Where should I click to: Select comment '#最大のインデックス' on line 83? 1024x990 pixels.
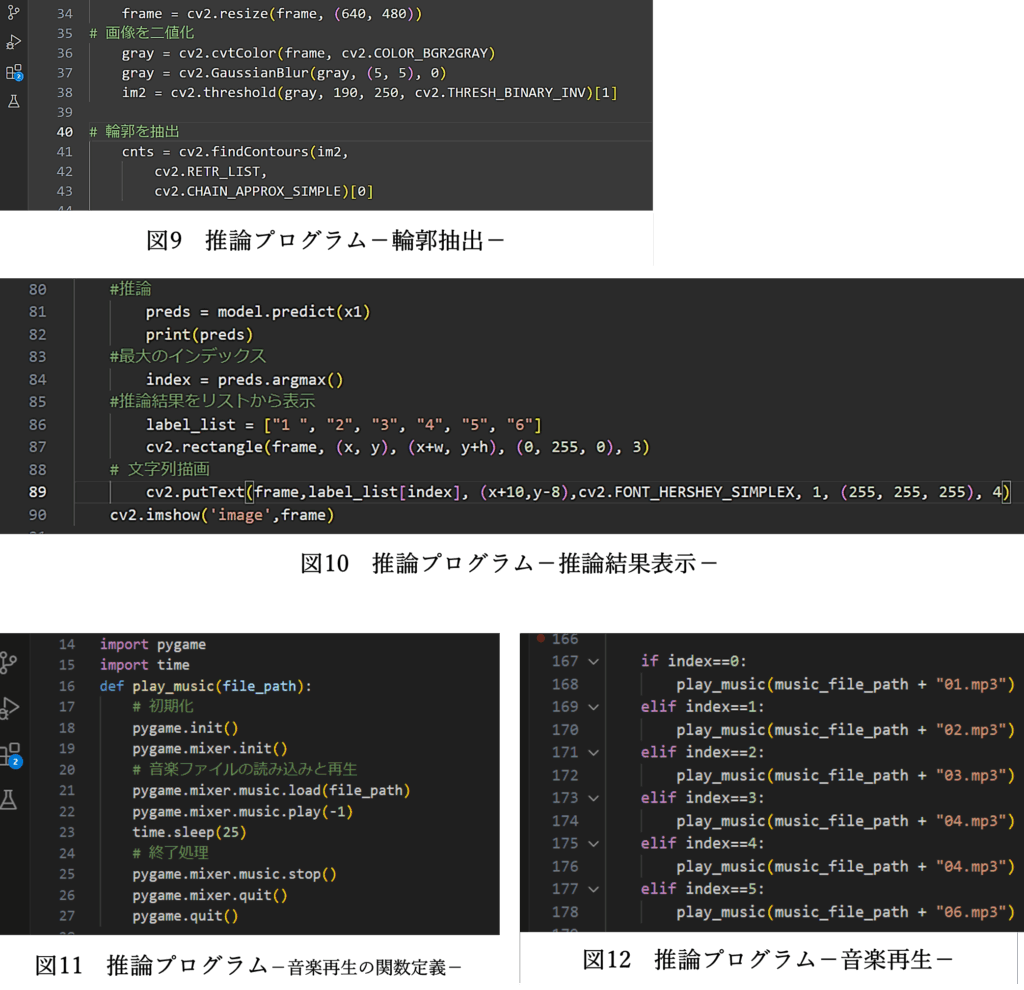(x=188, y=357)
